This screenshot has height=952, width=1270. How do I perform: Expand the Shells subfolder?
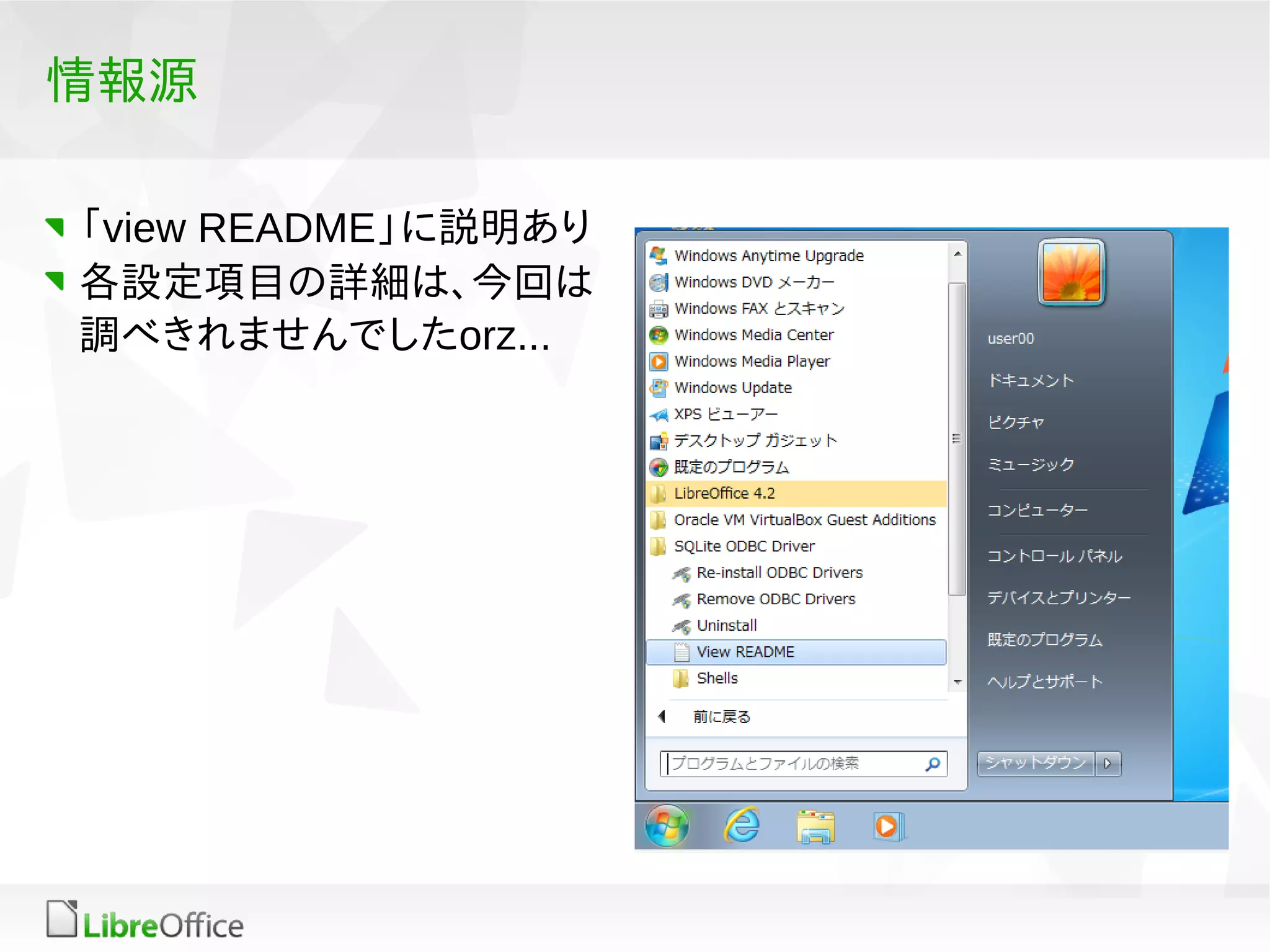[796, 678]
